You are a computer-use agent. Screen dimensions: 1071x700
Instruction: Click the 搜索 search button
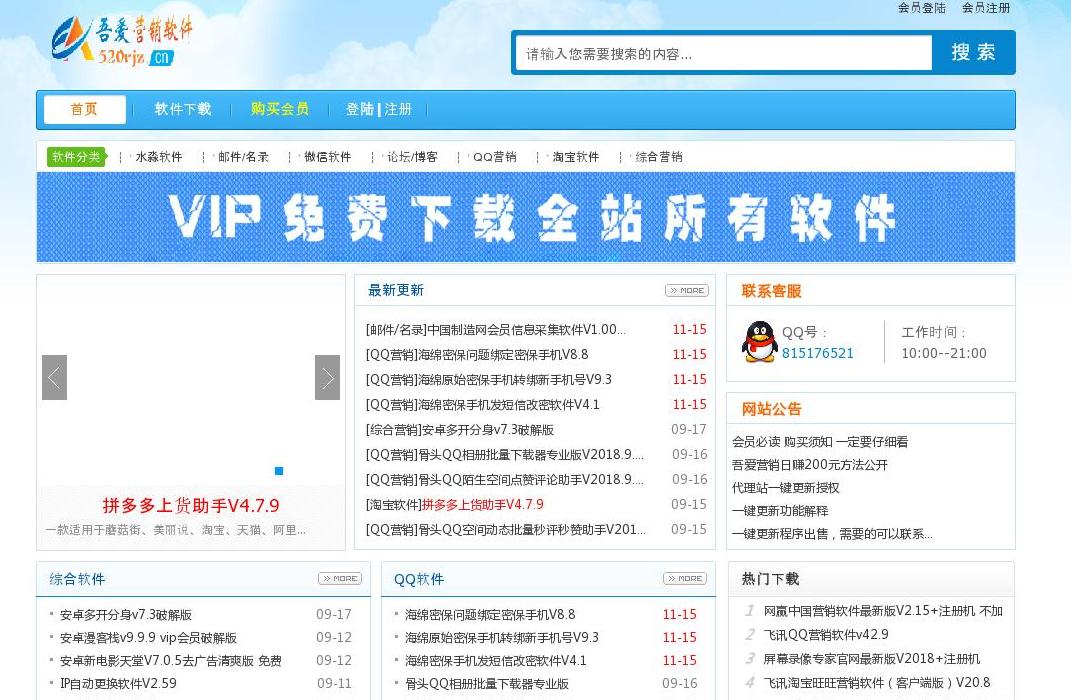point(973,53)
